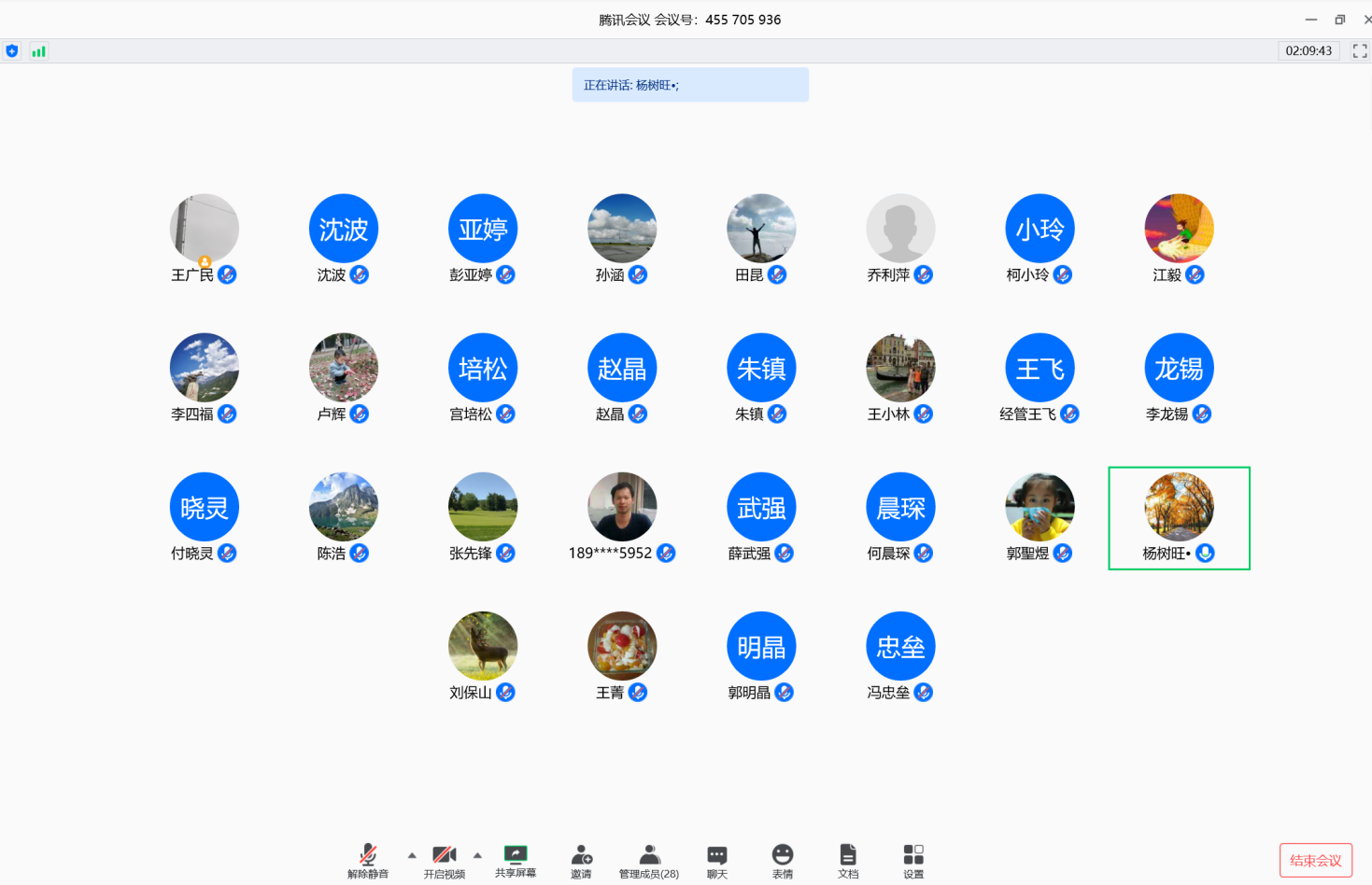This screenshot has height=885, width=1372.
Task: Expand video options arrow beside camera
Action: (477, 855)
